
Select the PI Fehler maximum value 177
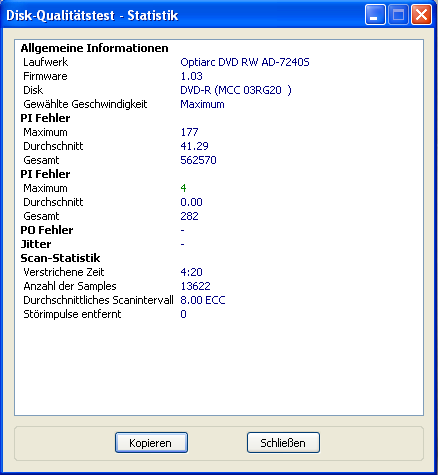pyautogui.click(x=189, y=132)
